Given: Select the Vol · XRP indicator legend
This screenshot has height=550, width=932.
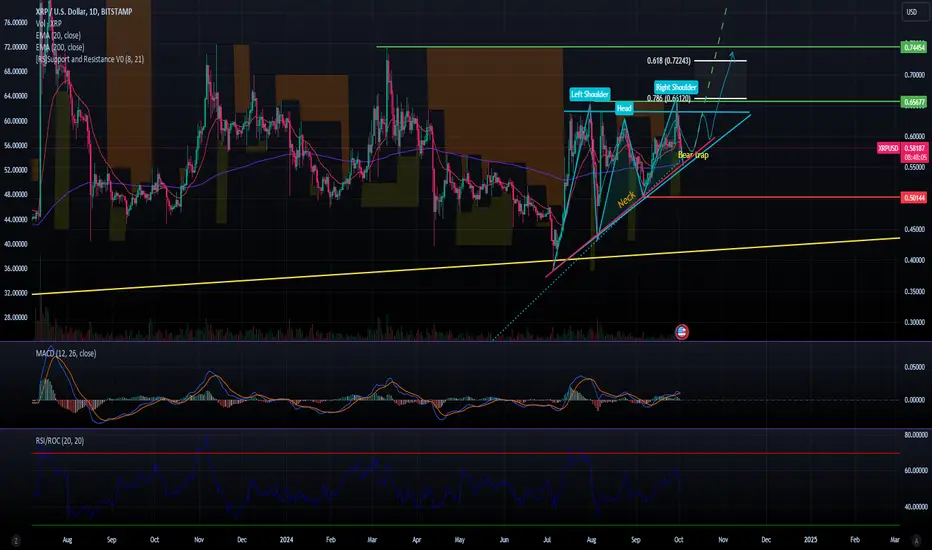Looking at the screenshot, I should [49, 23].
